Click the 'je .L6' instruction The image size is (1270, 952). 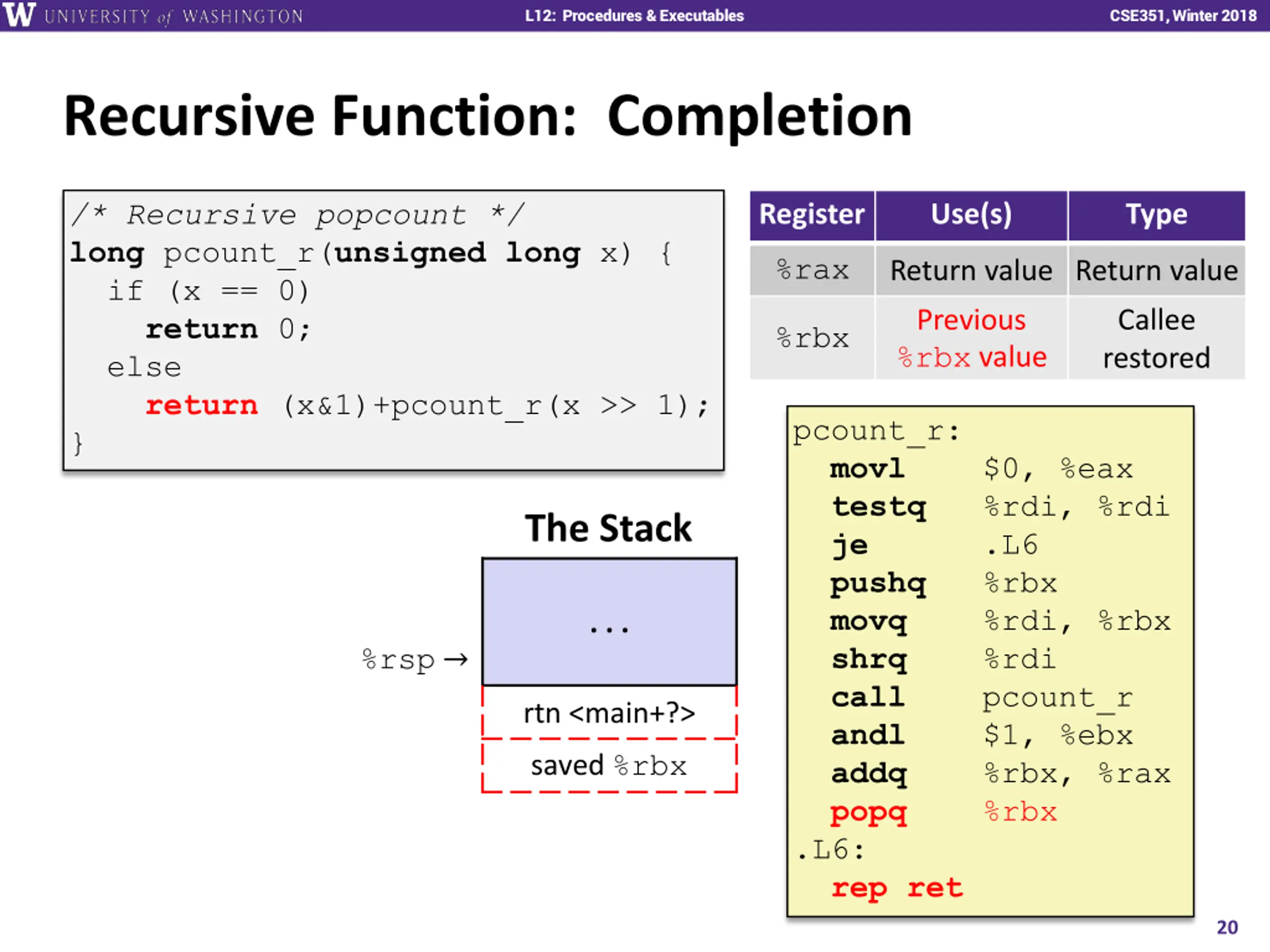935,545
